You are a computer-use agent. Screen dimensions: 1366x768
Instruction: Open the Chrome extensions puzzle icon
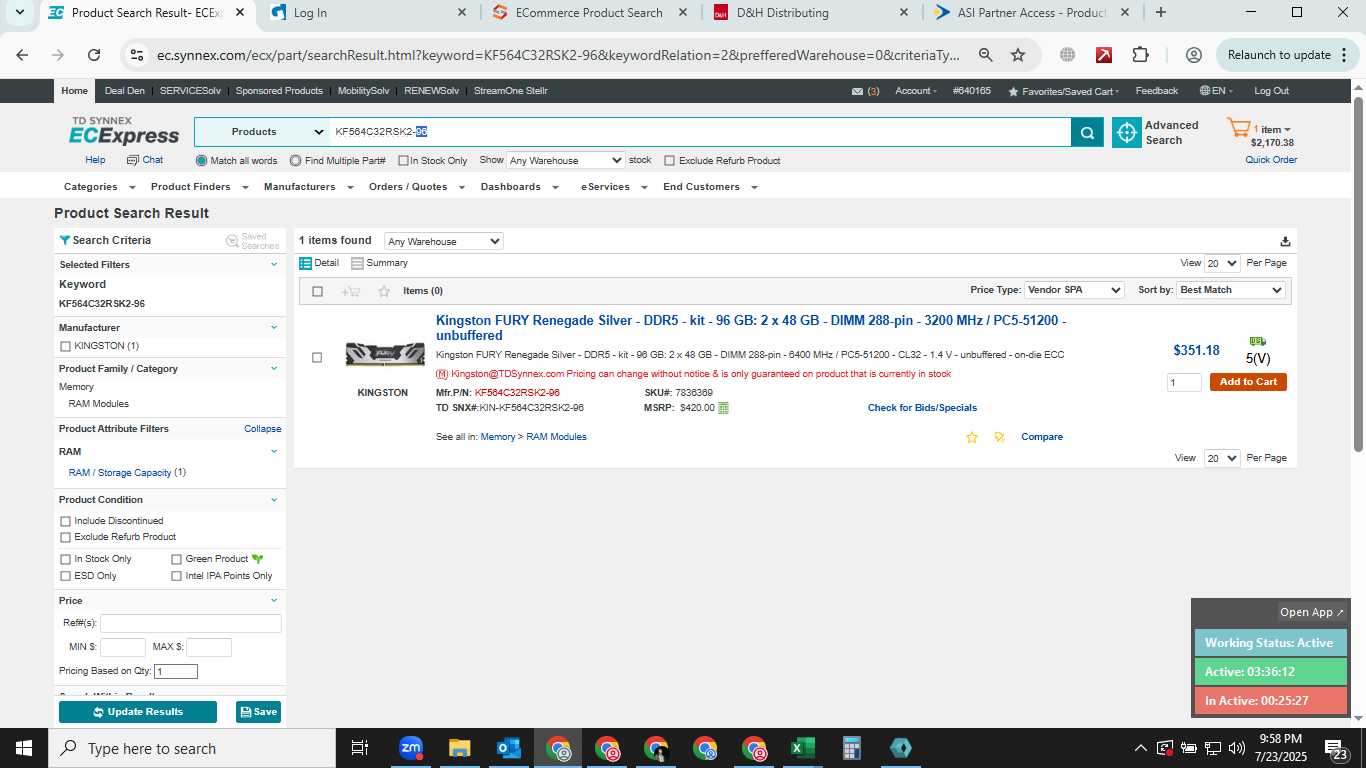point(1140,55)
